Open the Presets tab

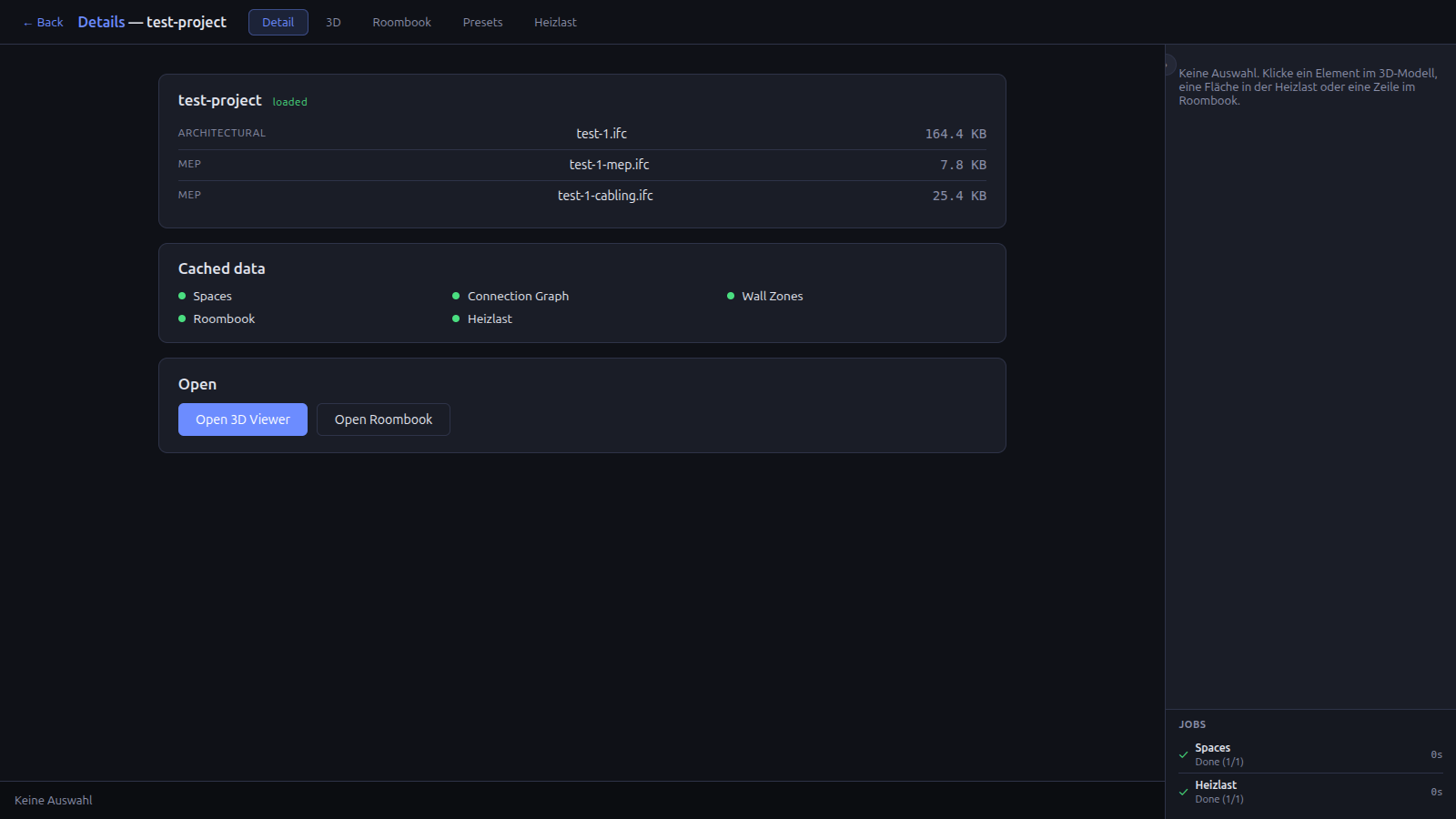click(x=482, y=22)
